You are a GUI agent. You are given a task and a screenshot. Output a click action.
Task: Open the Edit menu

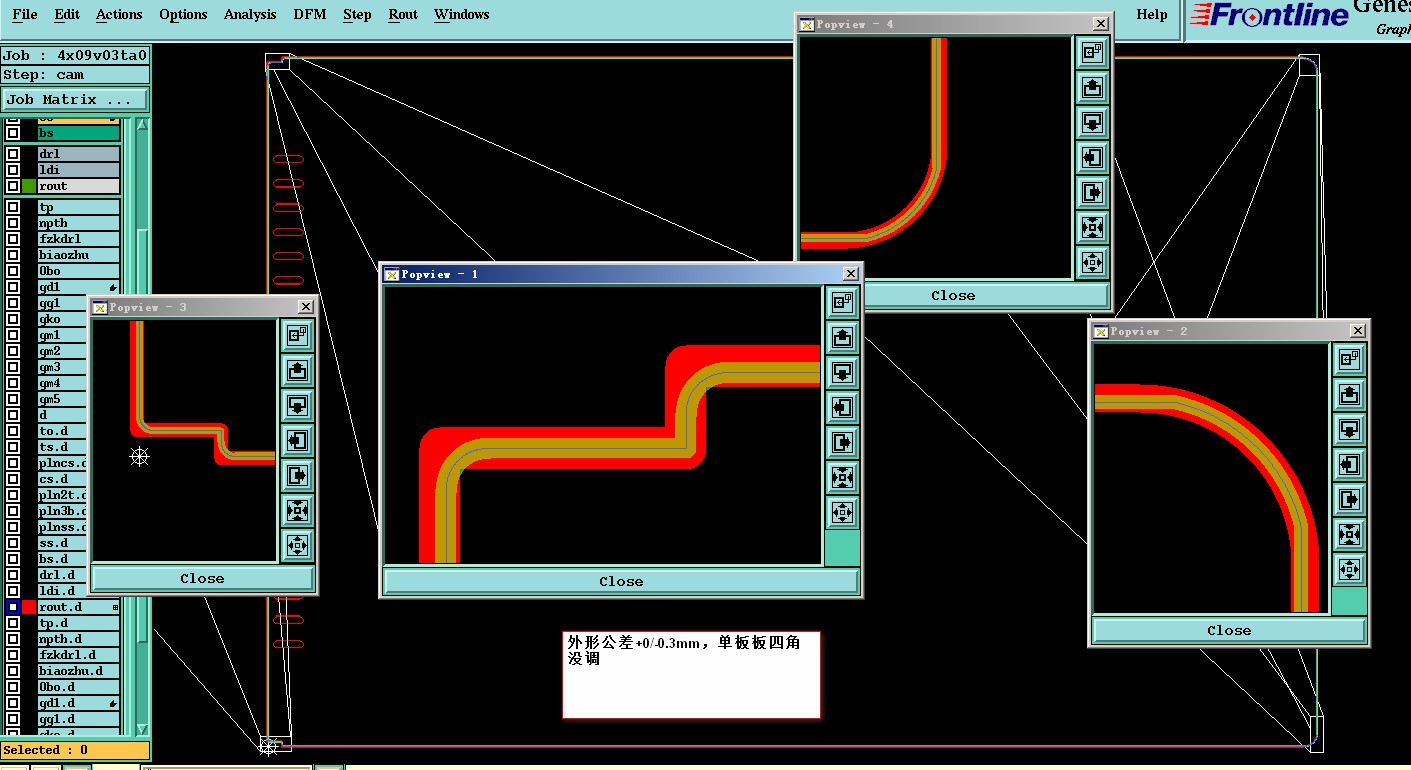[67, 14]
